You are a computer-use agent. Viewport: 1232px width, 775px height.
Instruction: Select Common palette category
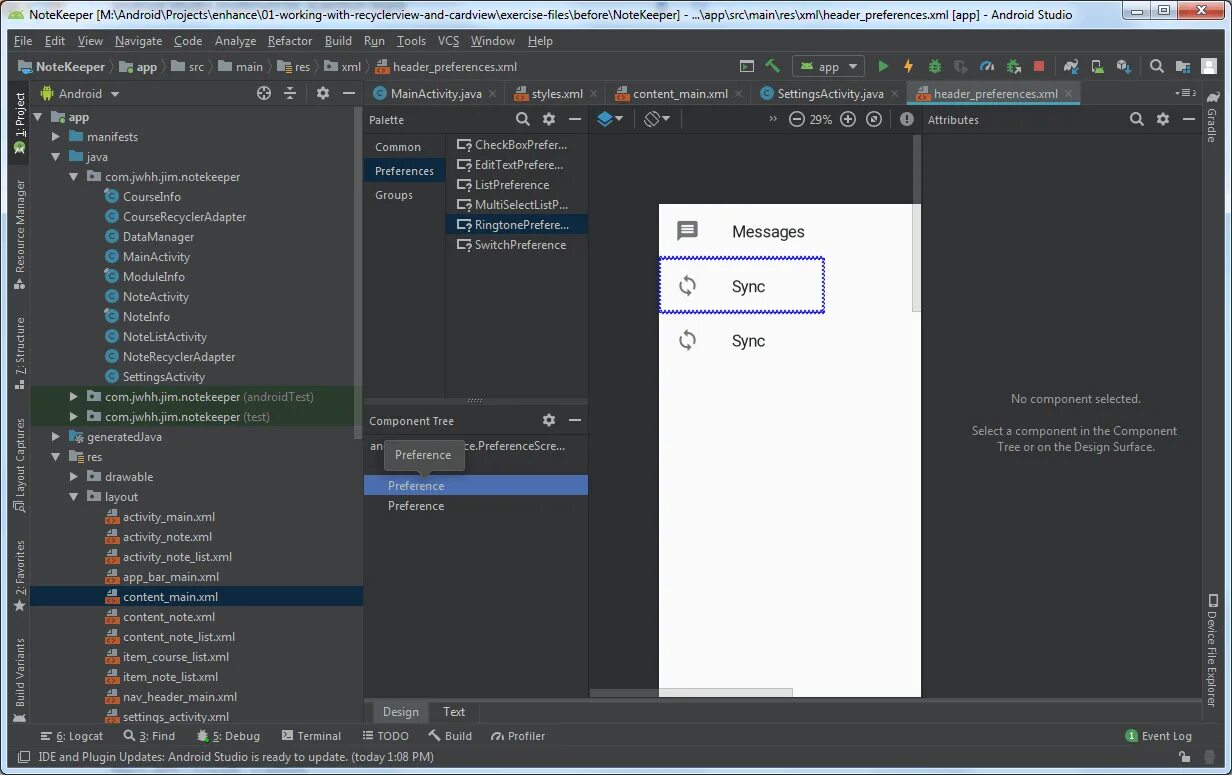point(398,147)
